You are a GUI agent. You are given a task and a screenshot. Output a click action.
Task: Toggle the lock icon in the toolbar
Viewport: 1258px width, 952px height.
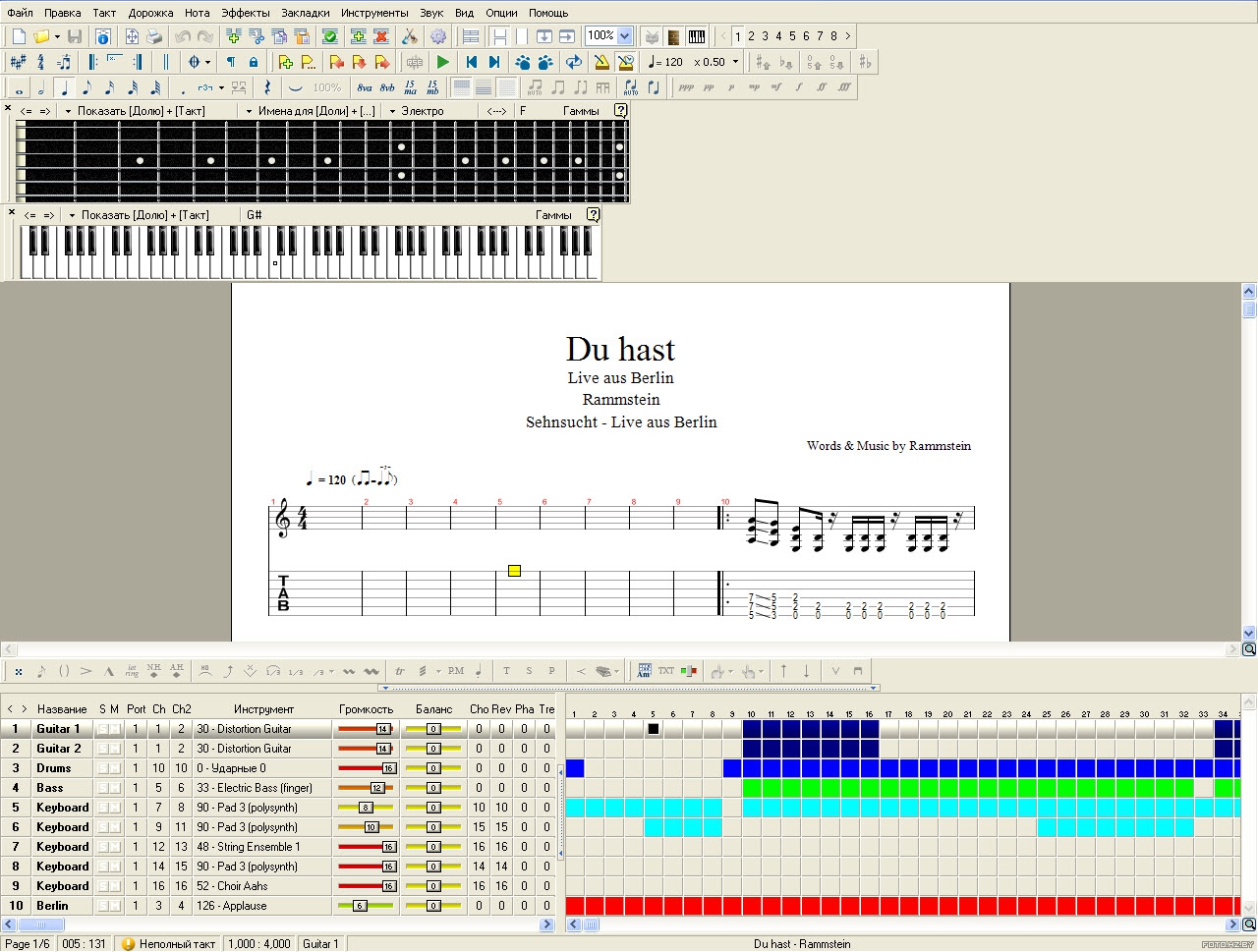coord(254,62)
